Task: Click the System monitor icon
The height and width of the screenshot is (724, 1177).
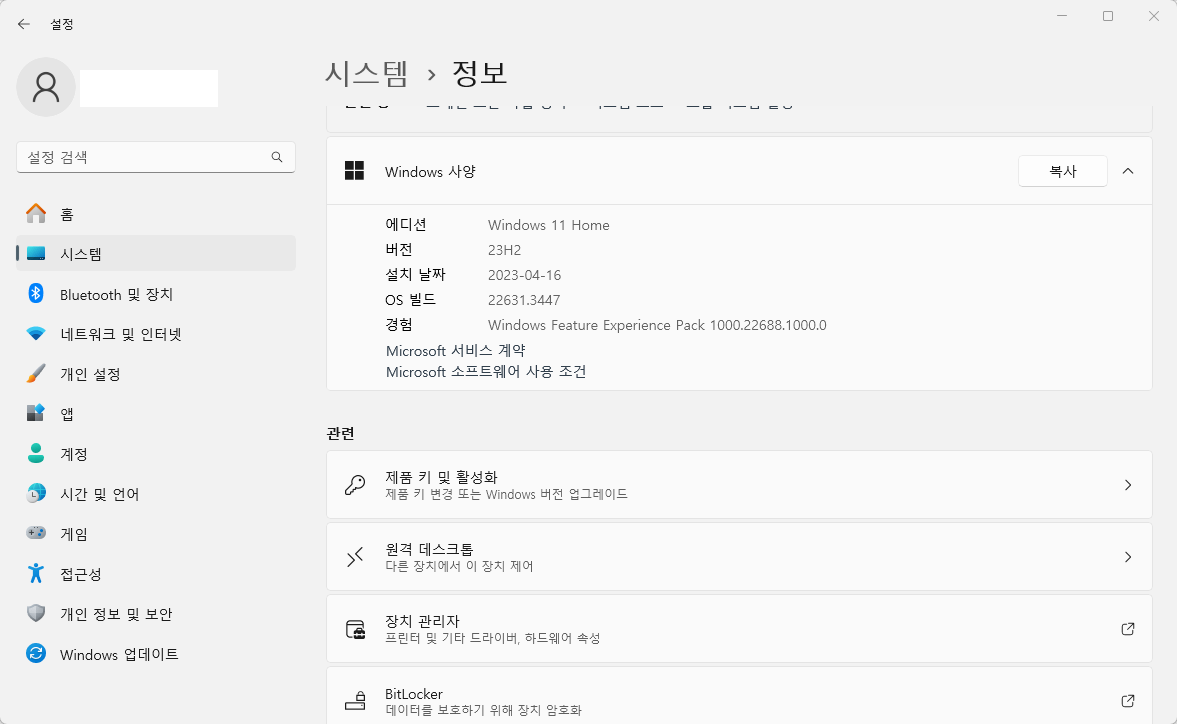Action: 36,254
